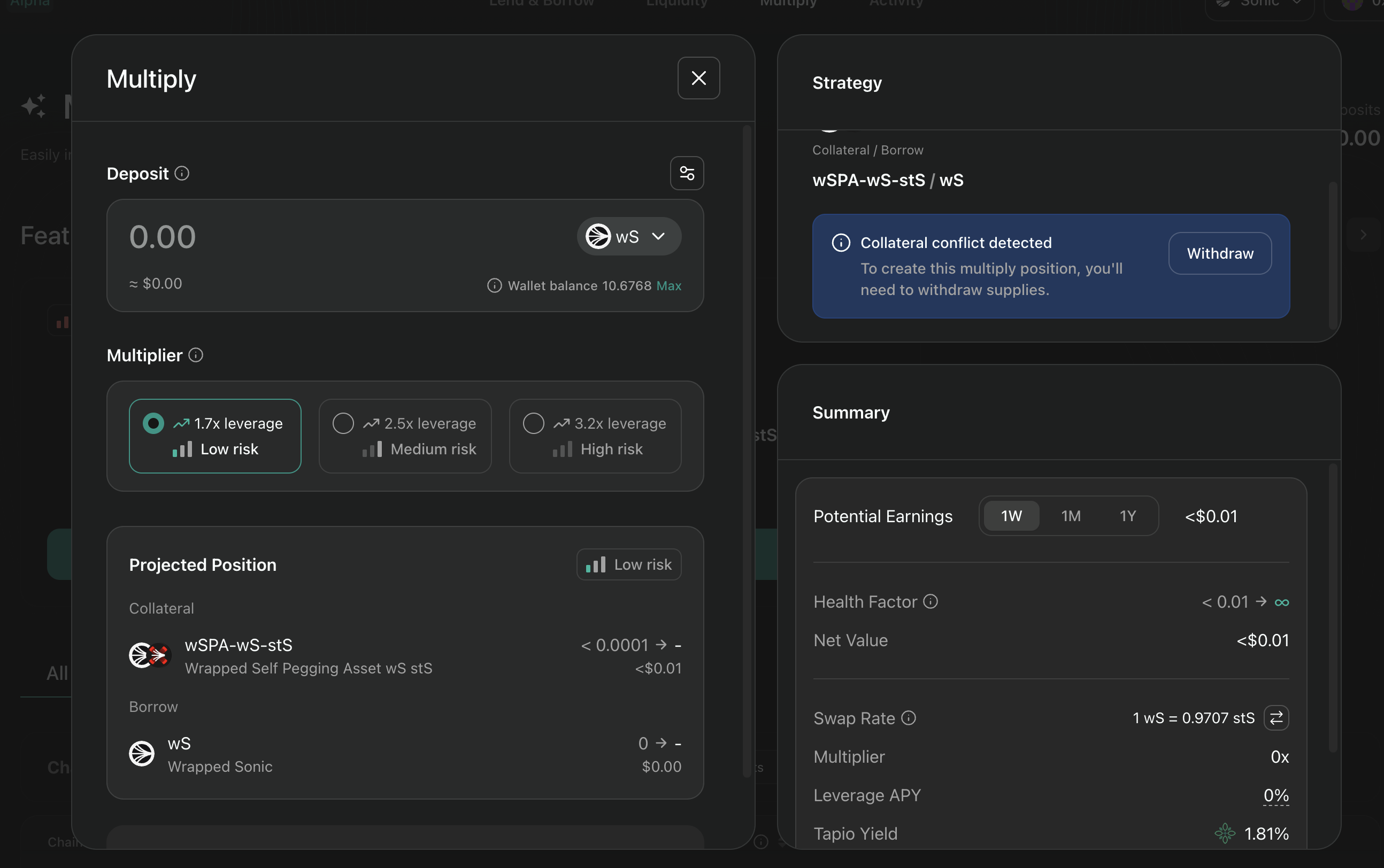The width and height of the screenshot is (1384, 868).
Task: Click the Withdraw button
Action: coord(1220,253)
